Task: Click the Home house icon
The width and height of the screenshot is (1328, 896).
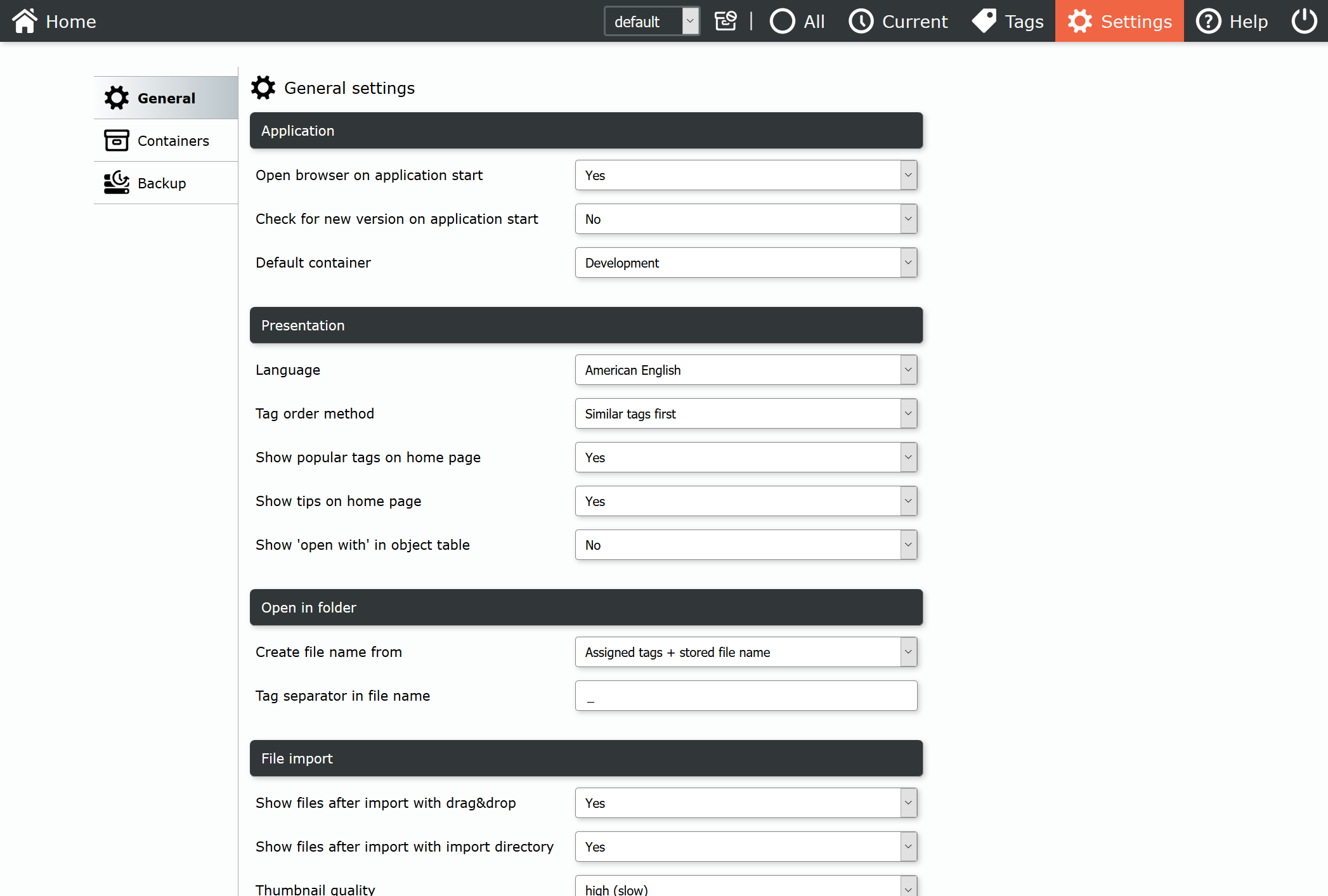Action: click(x=24, y=21)
